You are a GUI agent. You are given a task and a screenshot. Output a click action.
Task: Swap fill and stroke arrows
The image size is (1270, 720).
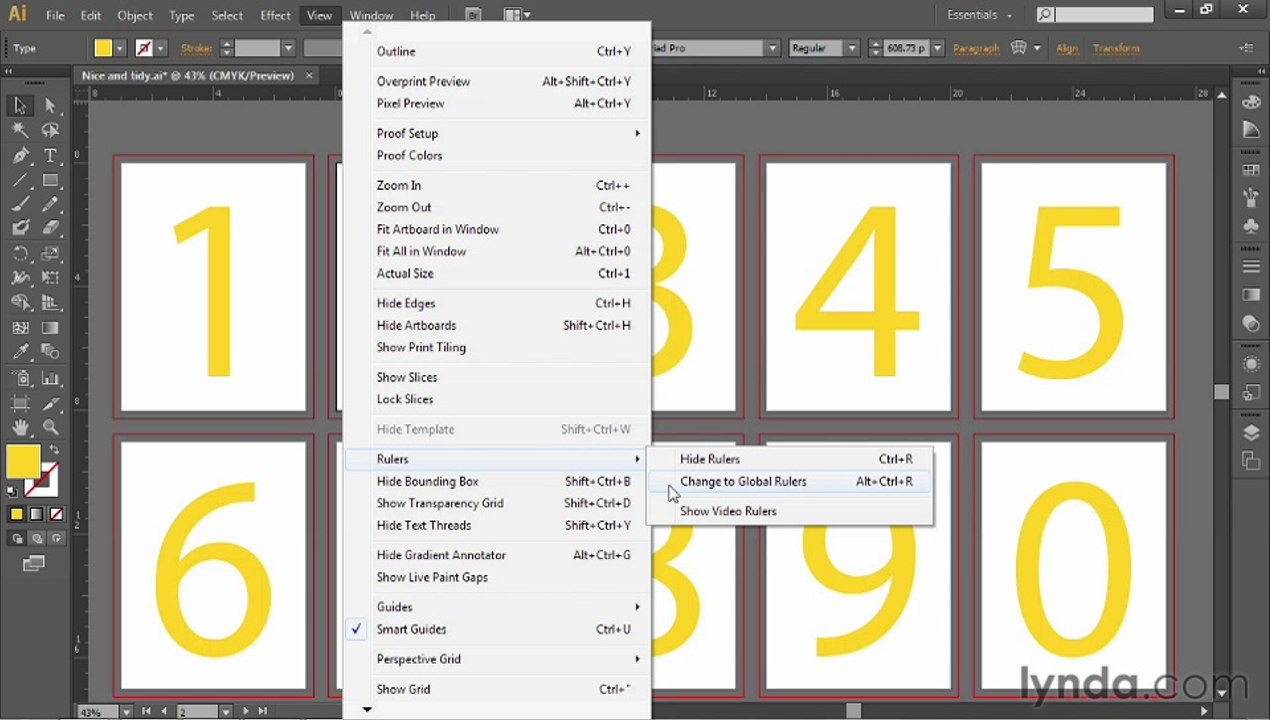[x=54, y=451]
